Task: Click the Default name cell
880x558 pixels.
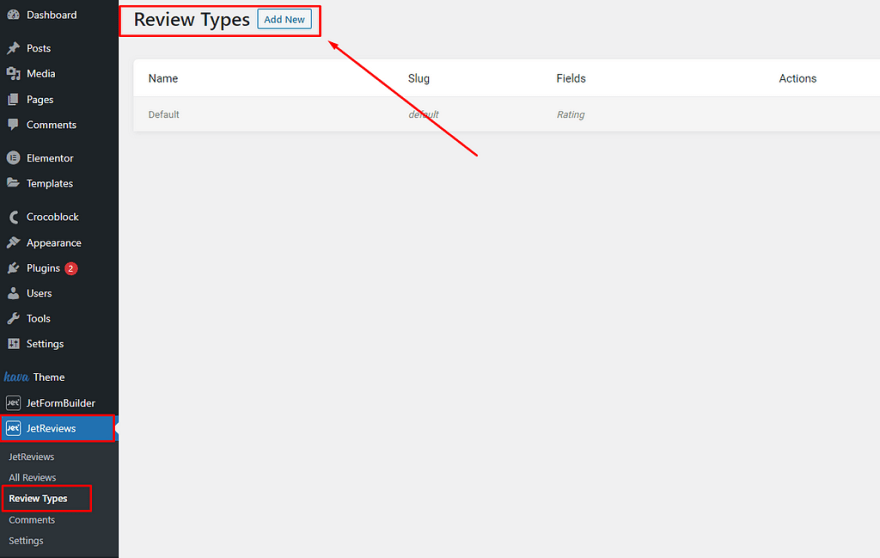Action: coord(164,115)
